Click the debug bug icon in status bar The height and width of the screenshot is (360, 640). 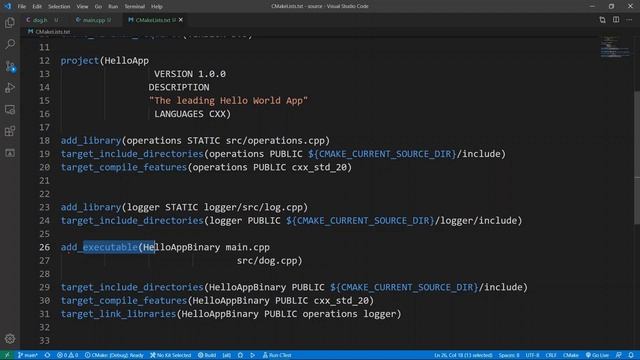pyautogui.click(x=240, y=355)
